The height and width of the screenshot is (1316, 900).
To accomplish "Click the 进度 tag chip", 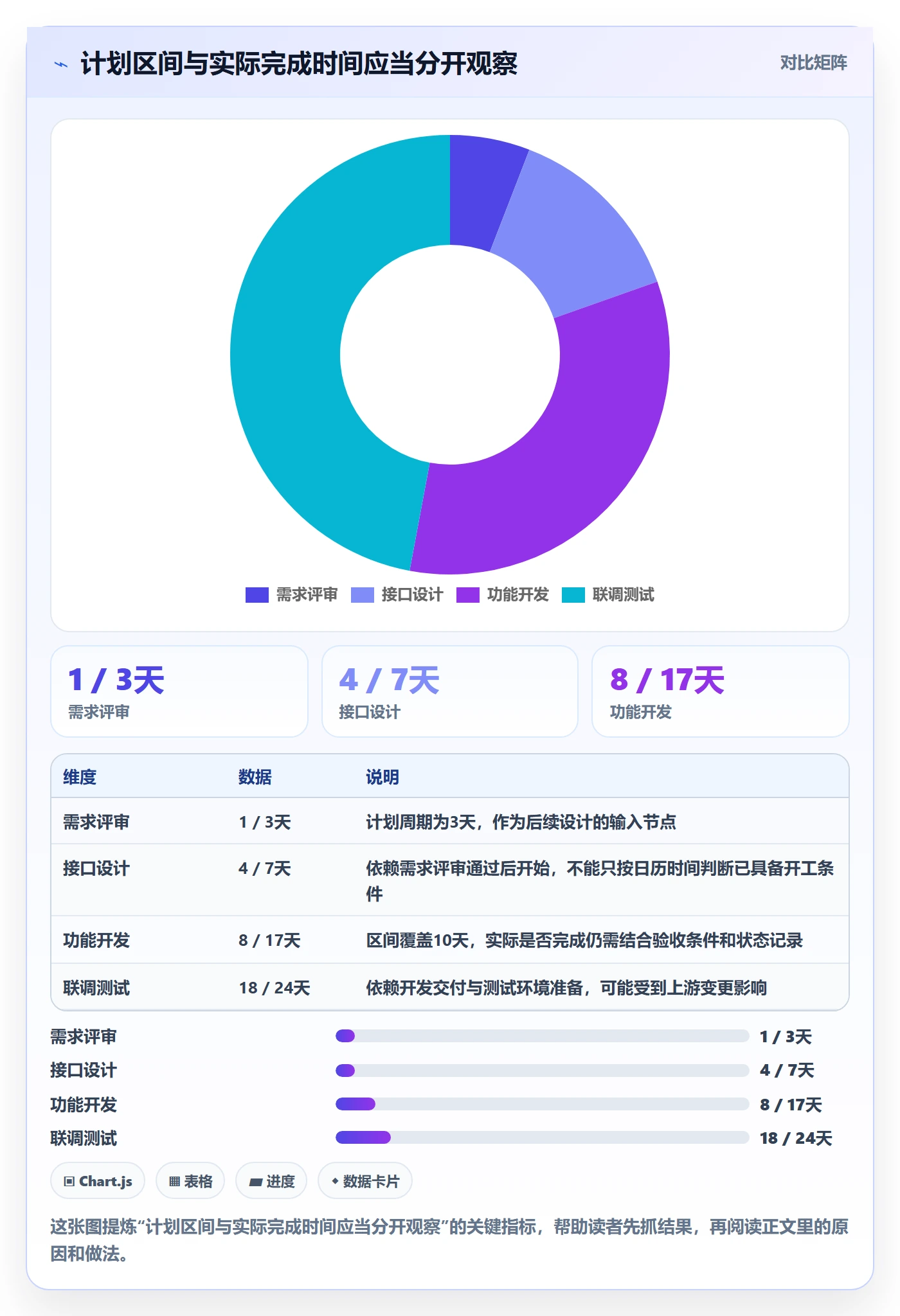I will click(x=271, y=1181).
